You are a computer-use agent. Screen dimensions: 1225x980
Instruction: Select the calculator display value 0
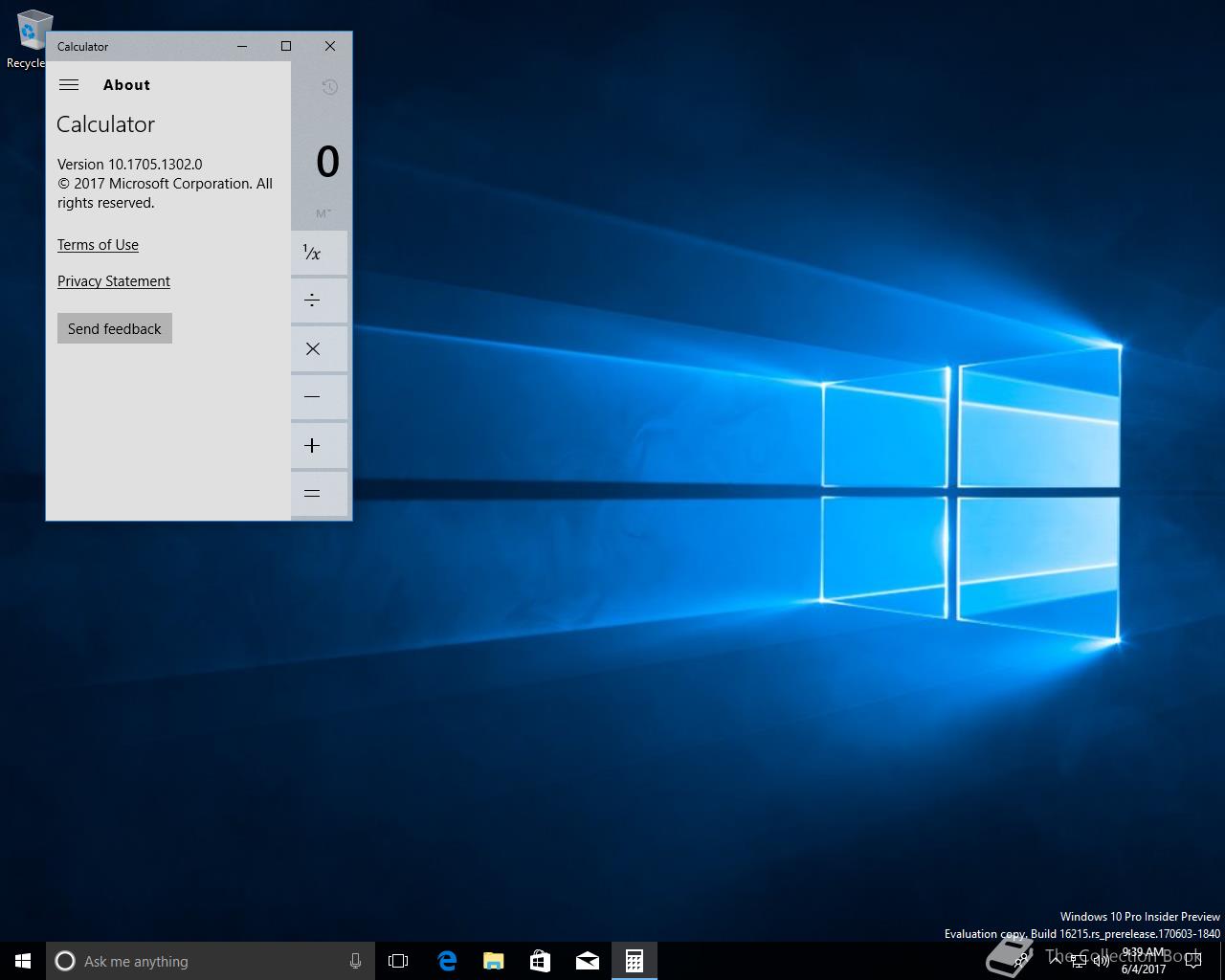click(327, 162)
